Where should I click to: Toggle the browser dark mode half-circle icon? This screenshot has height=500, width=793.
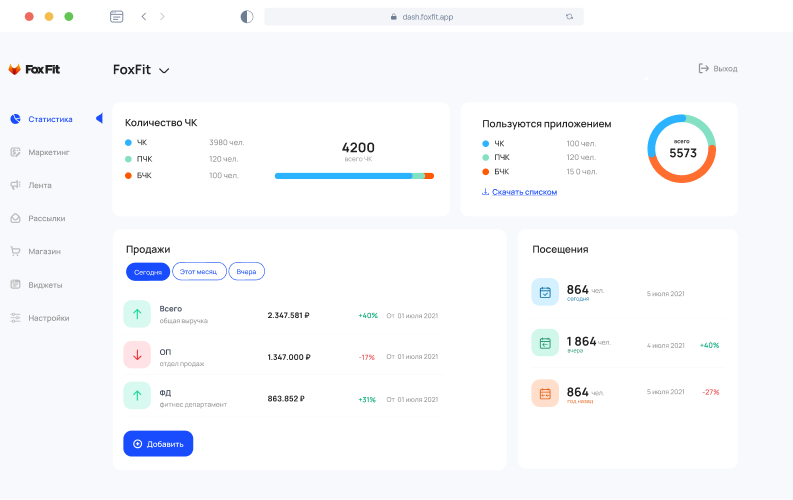pyautogui.click(x=247, y=17)
